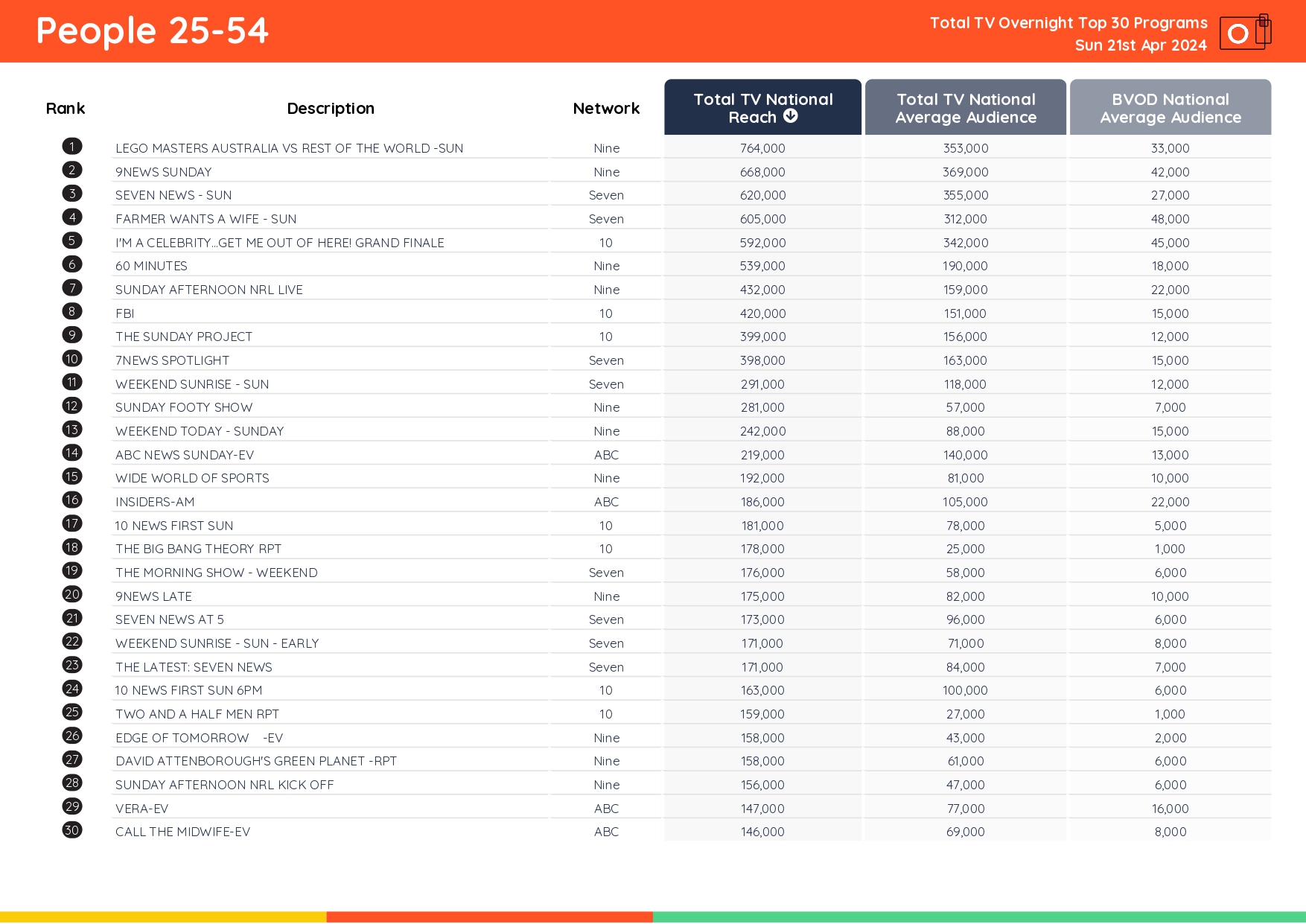Open SUNDAY AFTERNOON NRL LIVE program entry
1306x924 pixels.
tap(209, 289)
